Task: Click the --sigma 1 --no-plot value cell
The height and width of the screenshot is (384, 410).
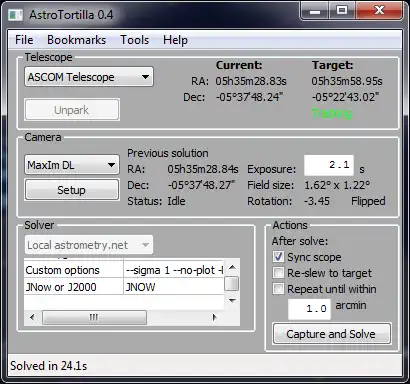Action: coord(173,270)
